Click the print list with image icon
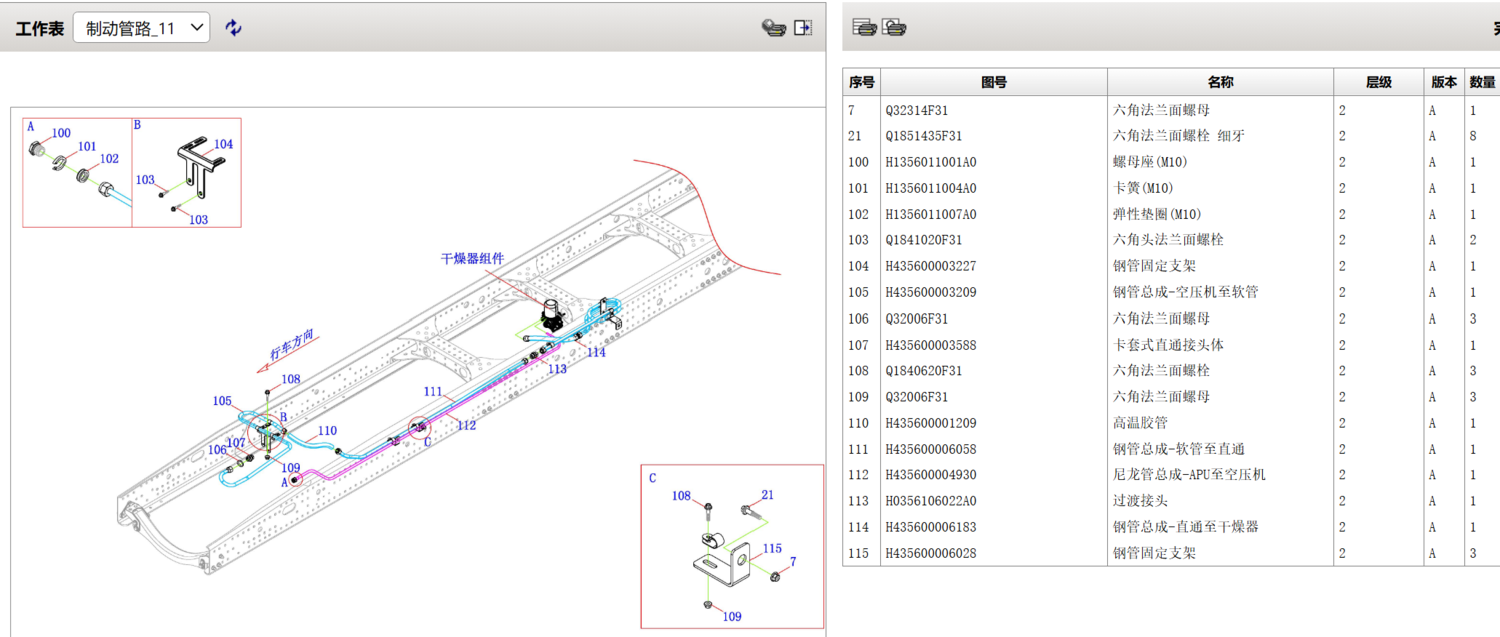Screen dimensions: 1500x637 coord(893,27)
